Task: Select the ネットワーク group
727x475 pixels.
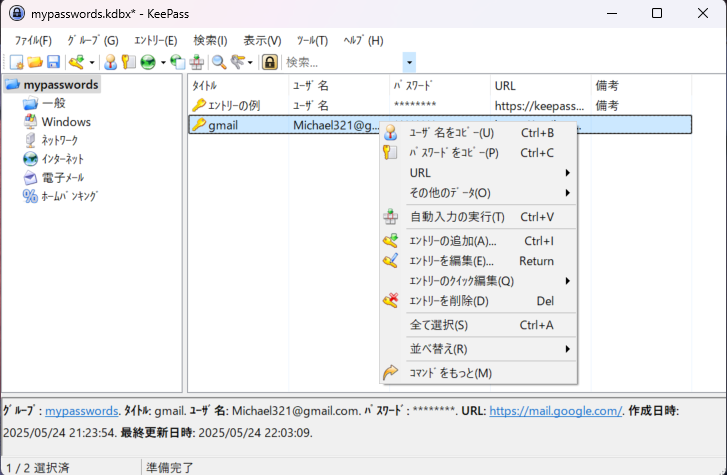Action: (x=60, y=140)
